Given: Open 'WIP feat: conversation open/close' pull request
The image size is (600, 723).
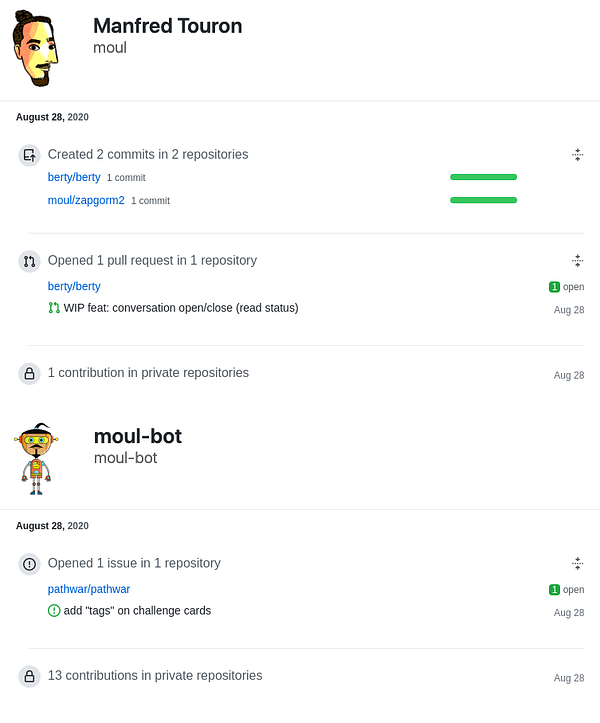Looking at the screenshot, I should [x=180, y=308].
